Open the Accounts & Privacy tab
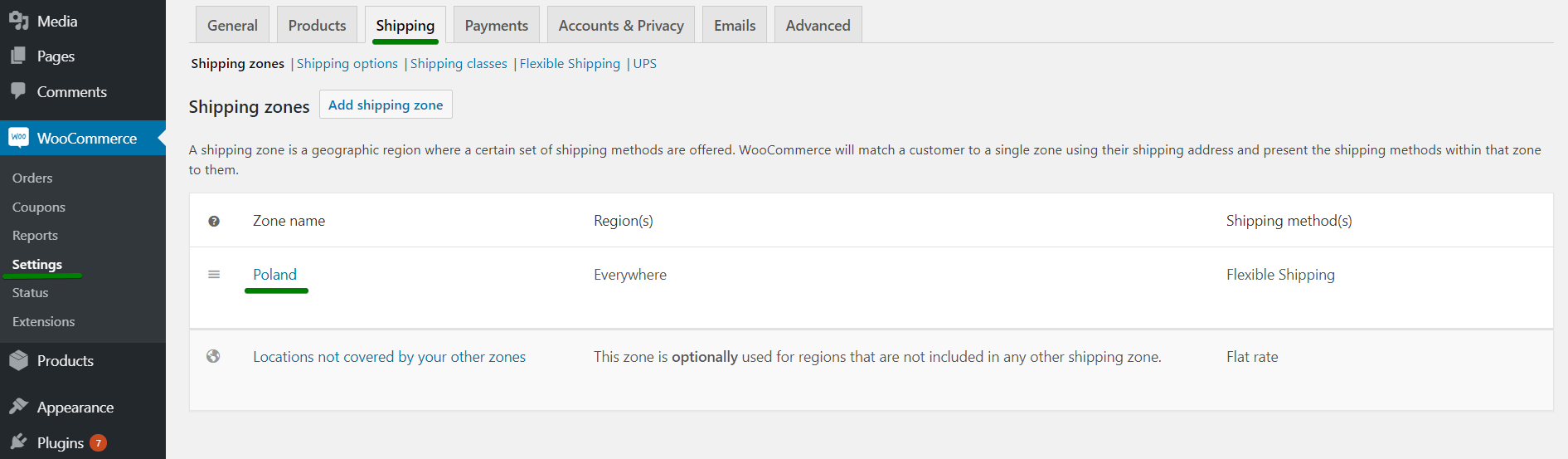Viewport: 1568px width, 459px height. pyautogui.click(x=621, y=25)
